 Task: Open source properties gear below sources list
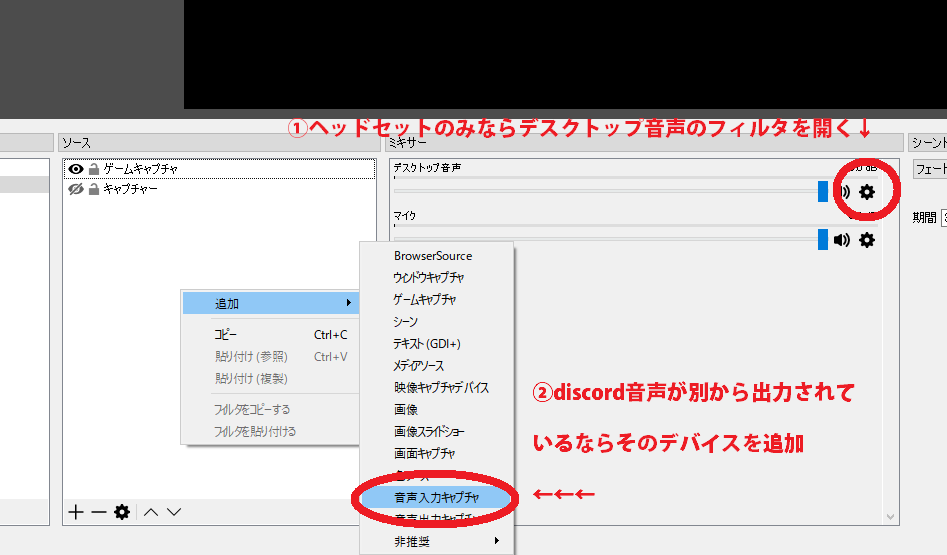coord(122,512)
